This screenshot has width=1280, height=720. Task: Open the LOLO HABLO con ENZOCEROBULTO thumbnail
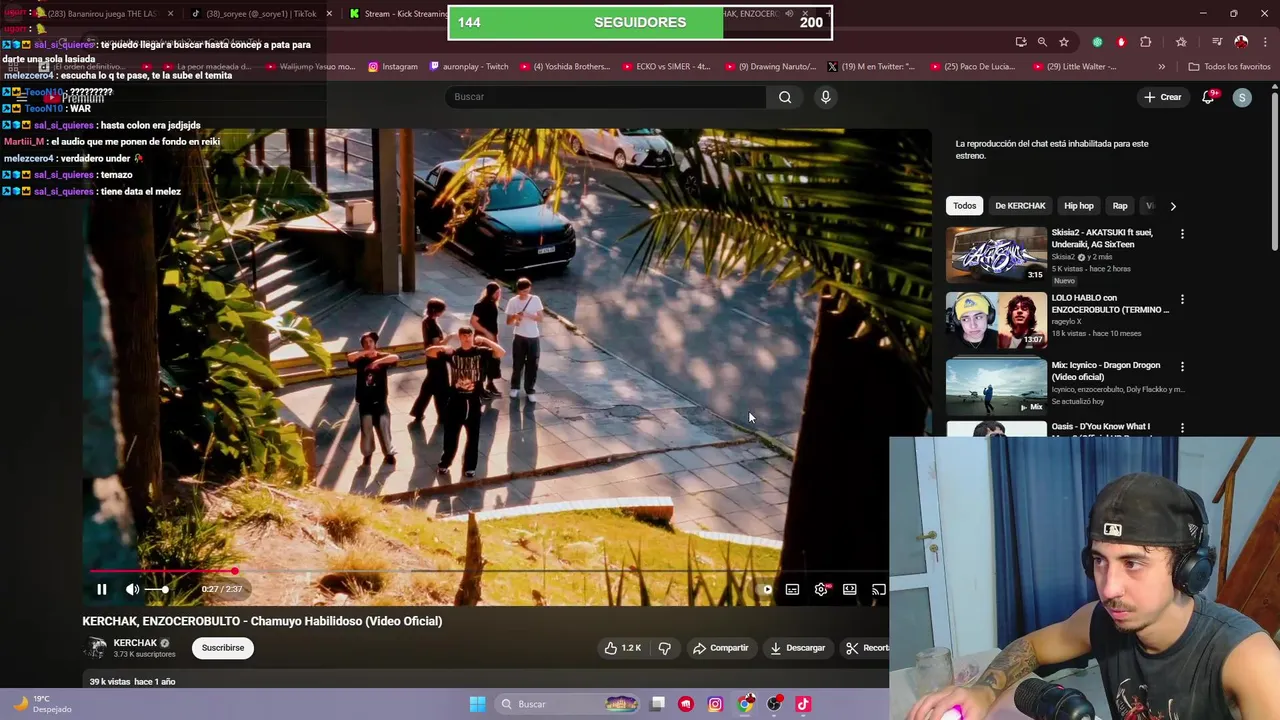coord(996,320)
